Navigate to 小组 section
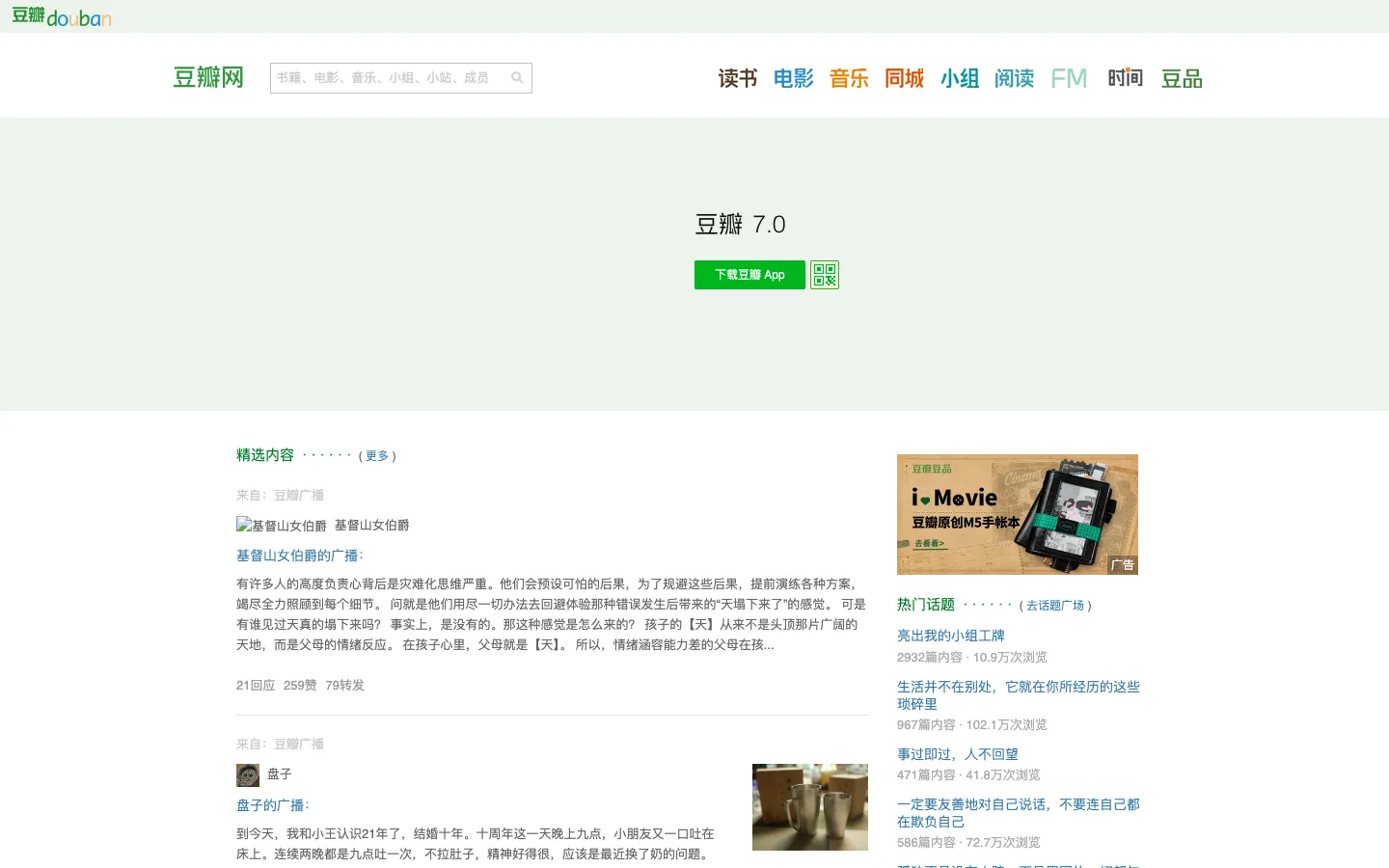 [960, 78]
